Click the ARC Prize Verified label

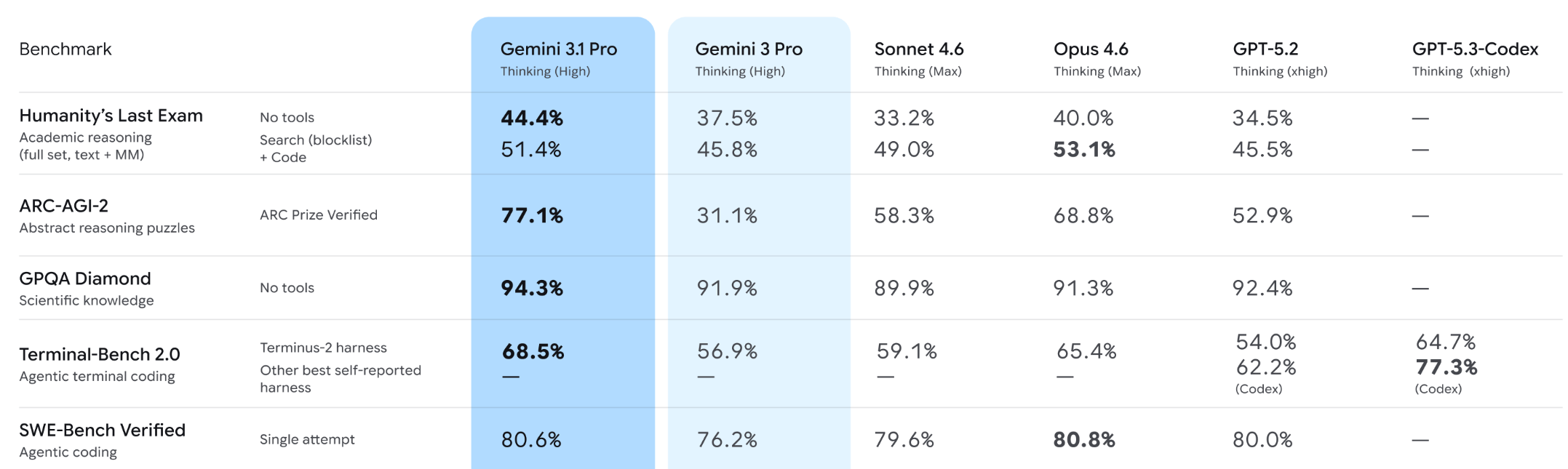[x=319, y=215]
